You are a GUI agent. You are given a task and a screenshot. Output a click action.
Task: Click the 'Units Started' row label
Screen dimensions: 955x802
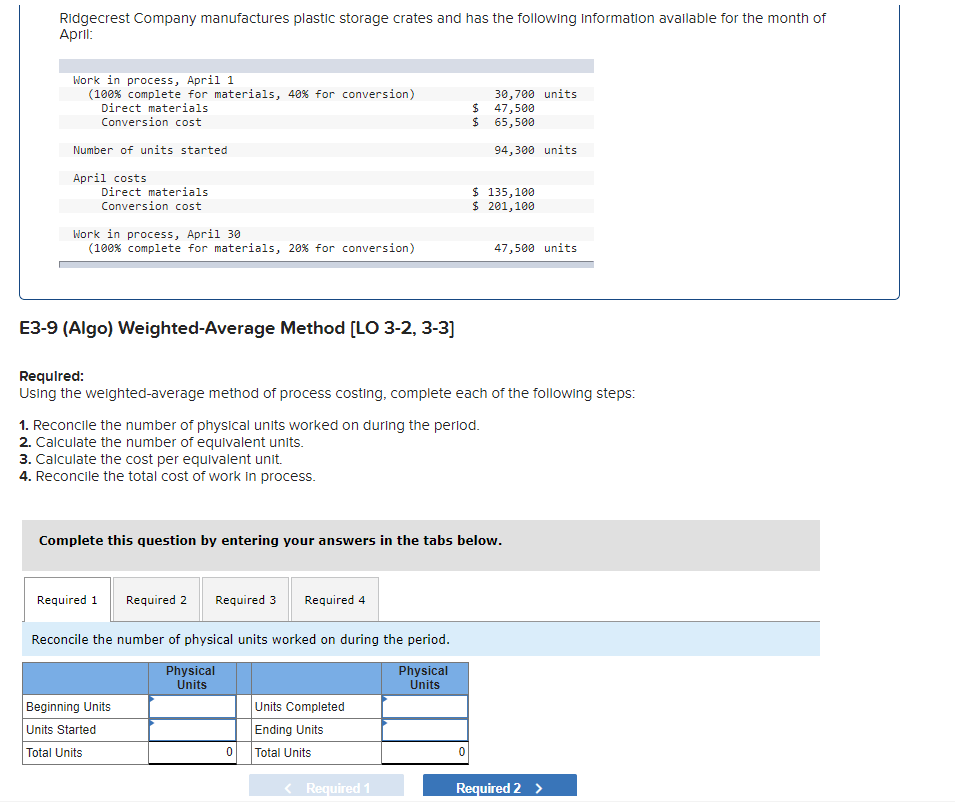click(x=61, y=730)
